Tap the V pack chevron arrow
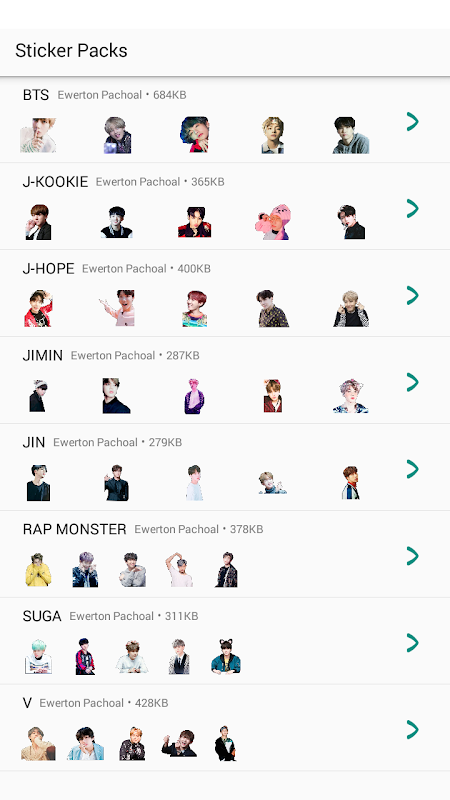 [x=412, y=730]
